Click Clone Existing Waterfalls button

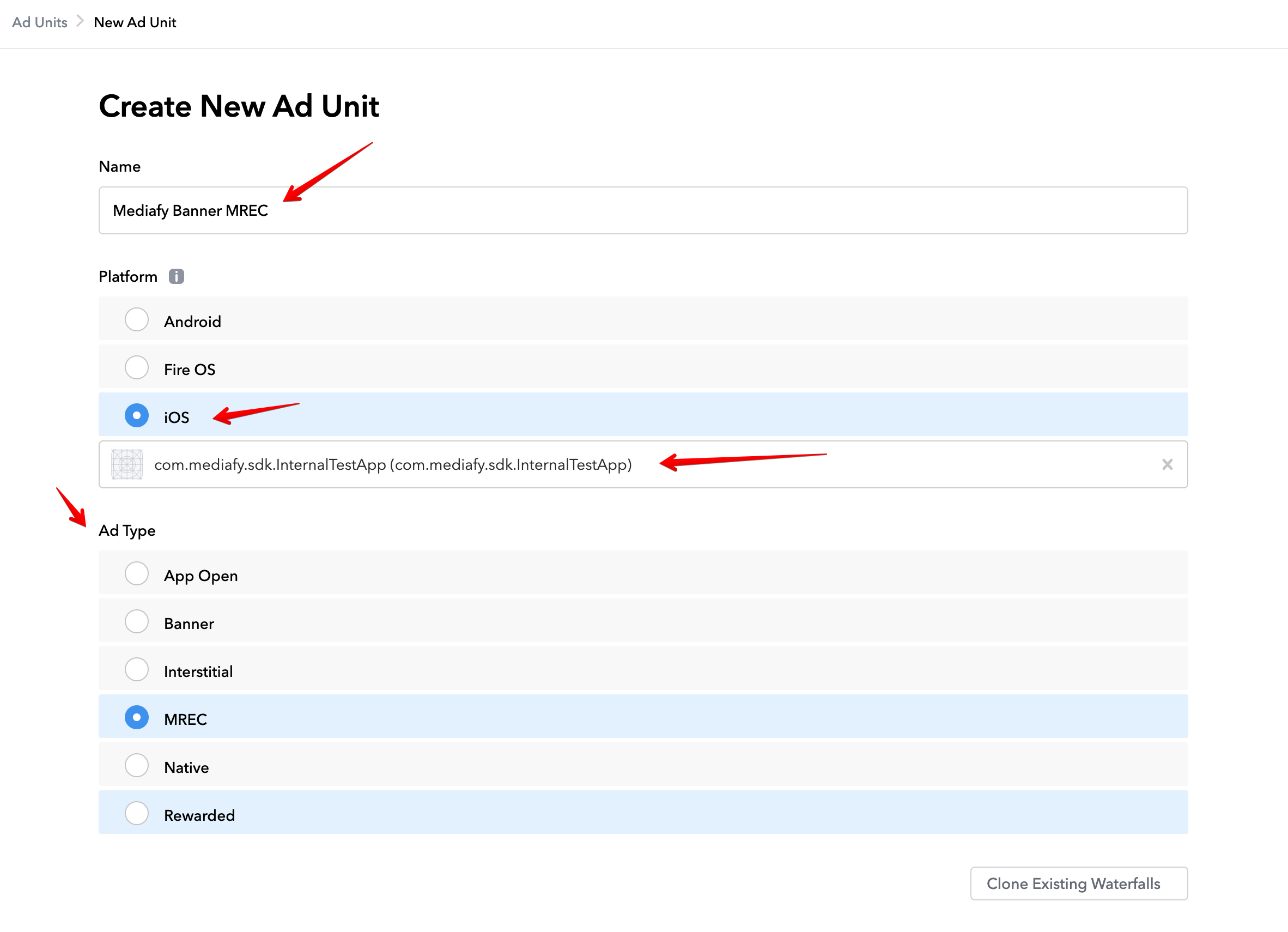coord(1078,883)
